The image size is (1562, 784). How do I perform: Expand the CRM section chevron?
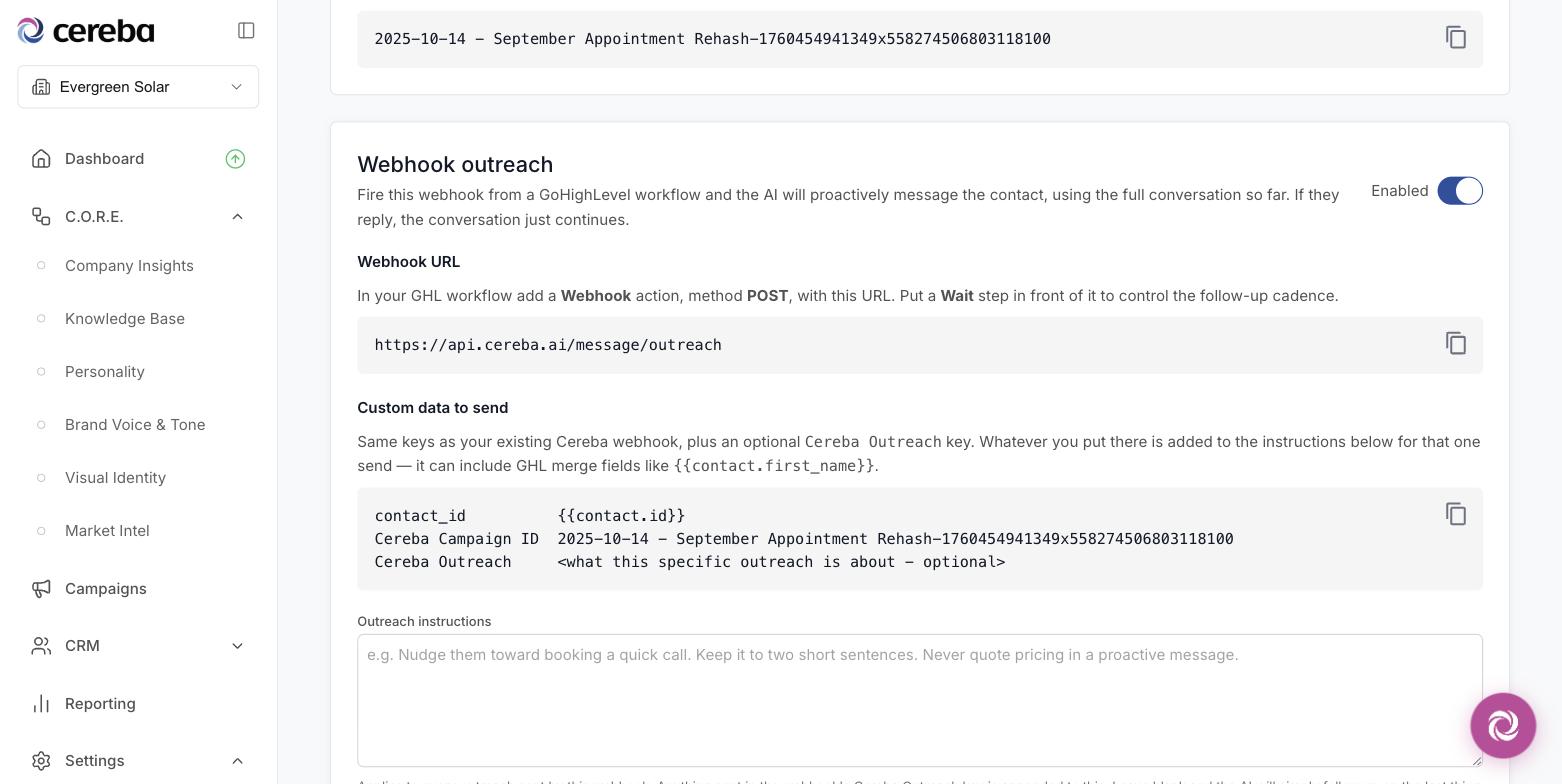[237, 646]
